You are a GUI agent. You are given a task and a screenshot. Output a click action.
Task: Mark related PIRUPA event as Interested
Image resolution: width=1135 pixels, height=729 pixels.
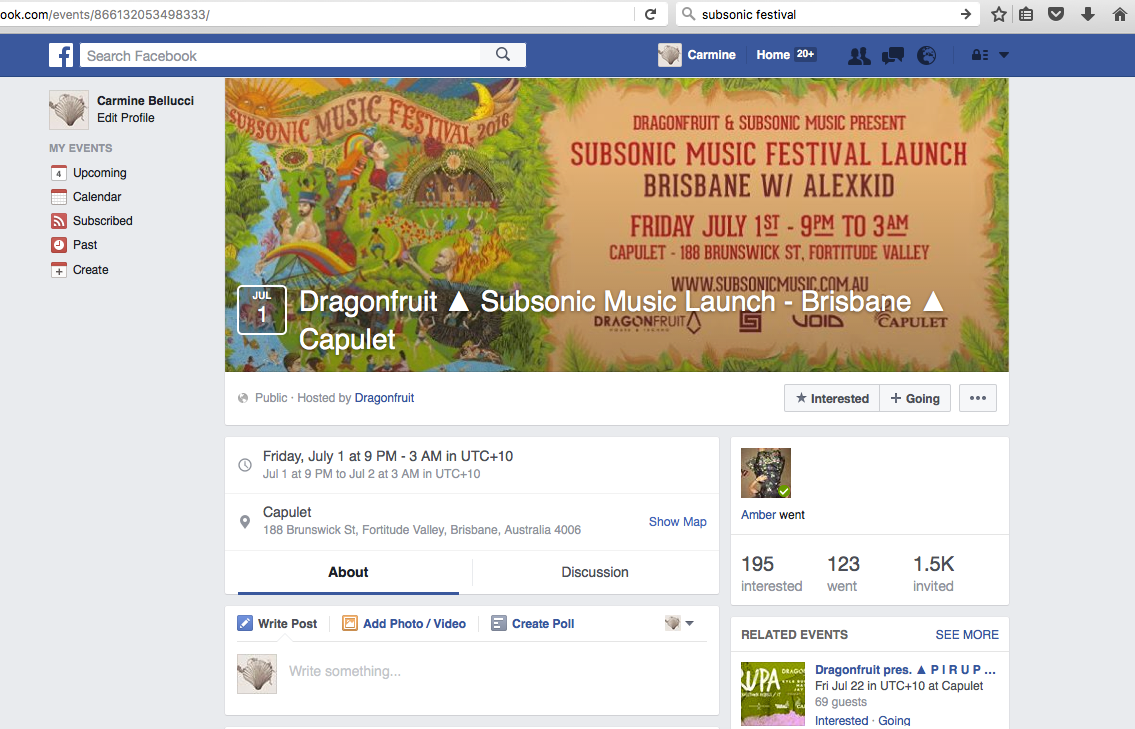pos(841,720)
